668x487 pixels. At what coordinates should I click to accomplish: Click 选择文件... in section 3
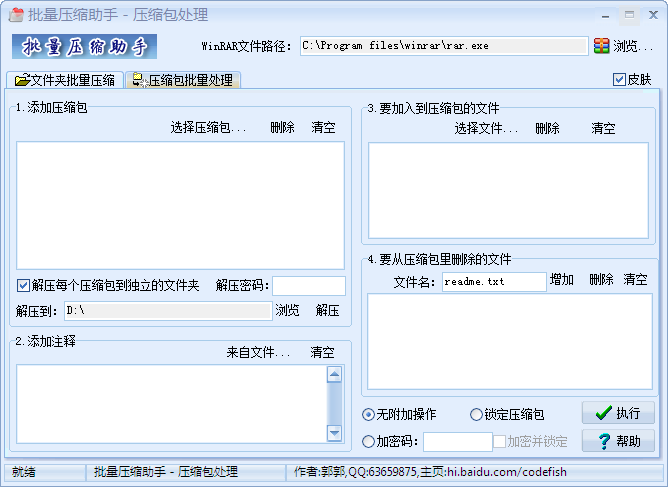tap(486, 128)
